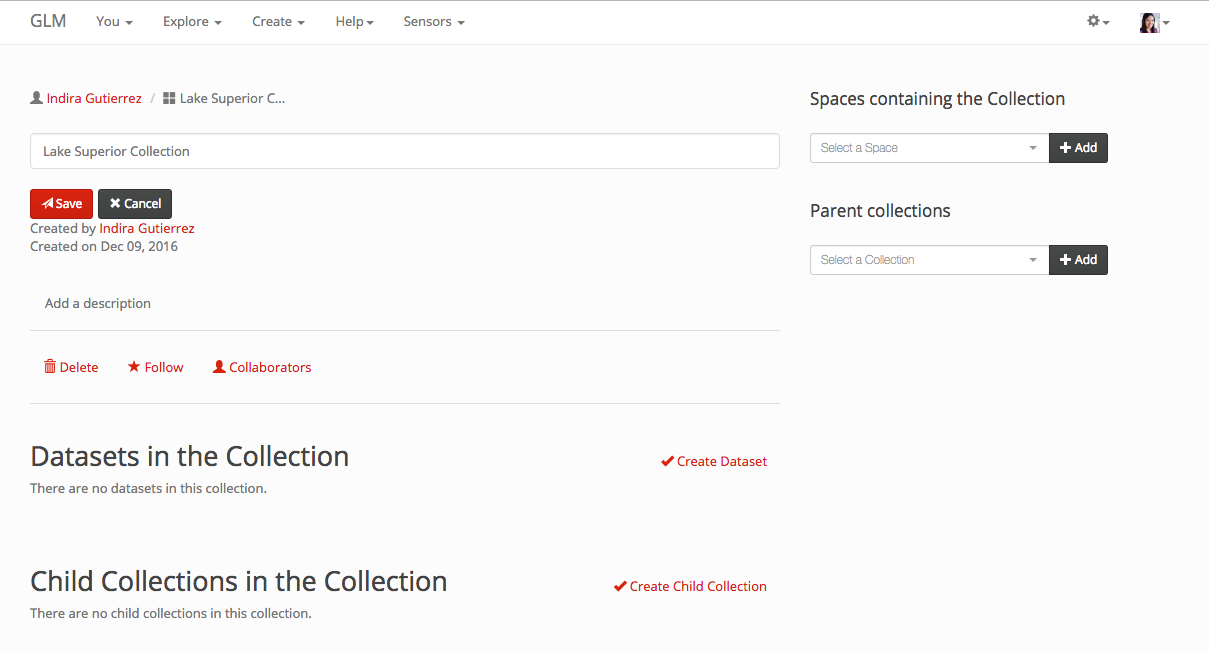The width and height of the screenshot is (1209, 652).
Task: Open the Sensors menu
Action: 433,21
